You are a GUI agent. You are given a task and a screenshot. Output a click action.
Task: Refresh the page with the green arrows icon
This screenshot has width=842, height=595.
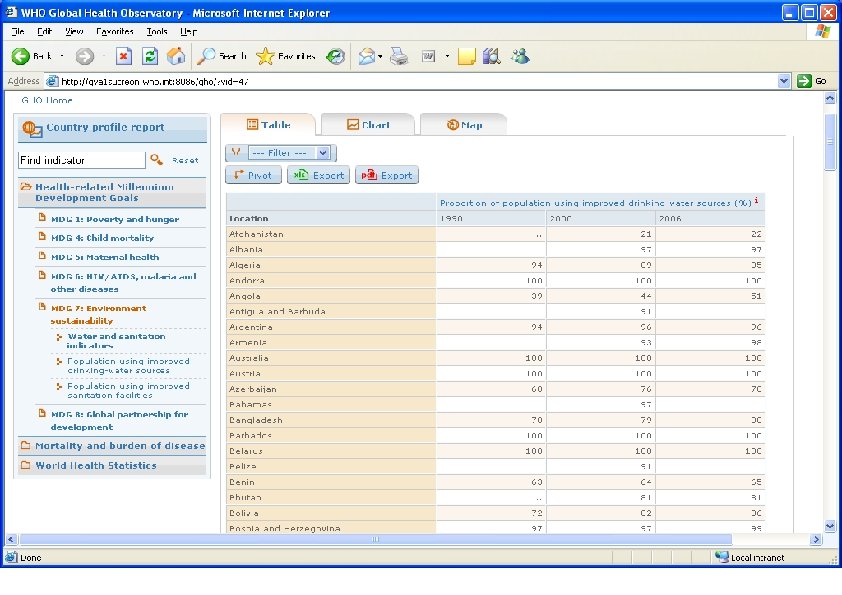(x=150, y=56)
